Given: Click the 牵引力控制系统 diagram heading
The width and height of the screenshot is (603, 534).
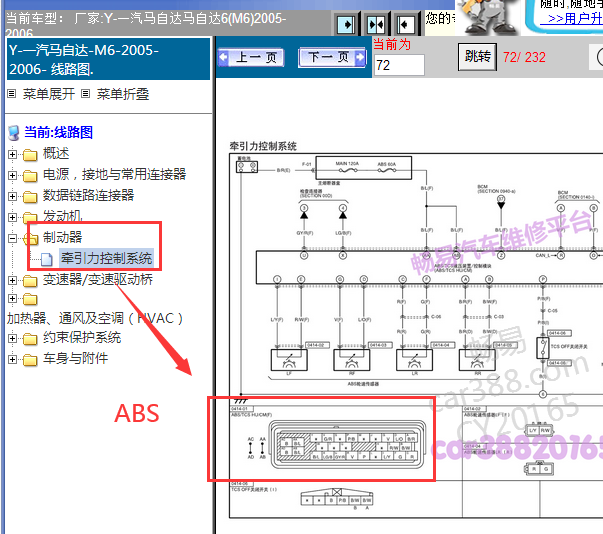Looking at the screenshot, I should pyautogui.click(x=263, y=146).
